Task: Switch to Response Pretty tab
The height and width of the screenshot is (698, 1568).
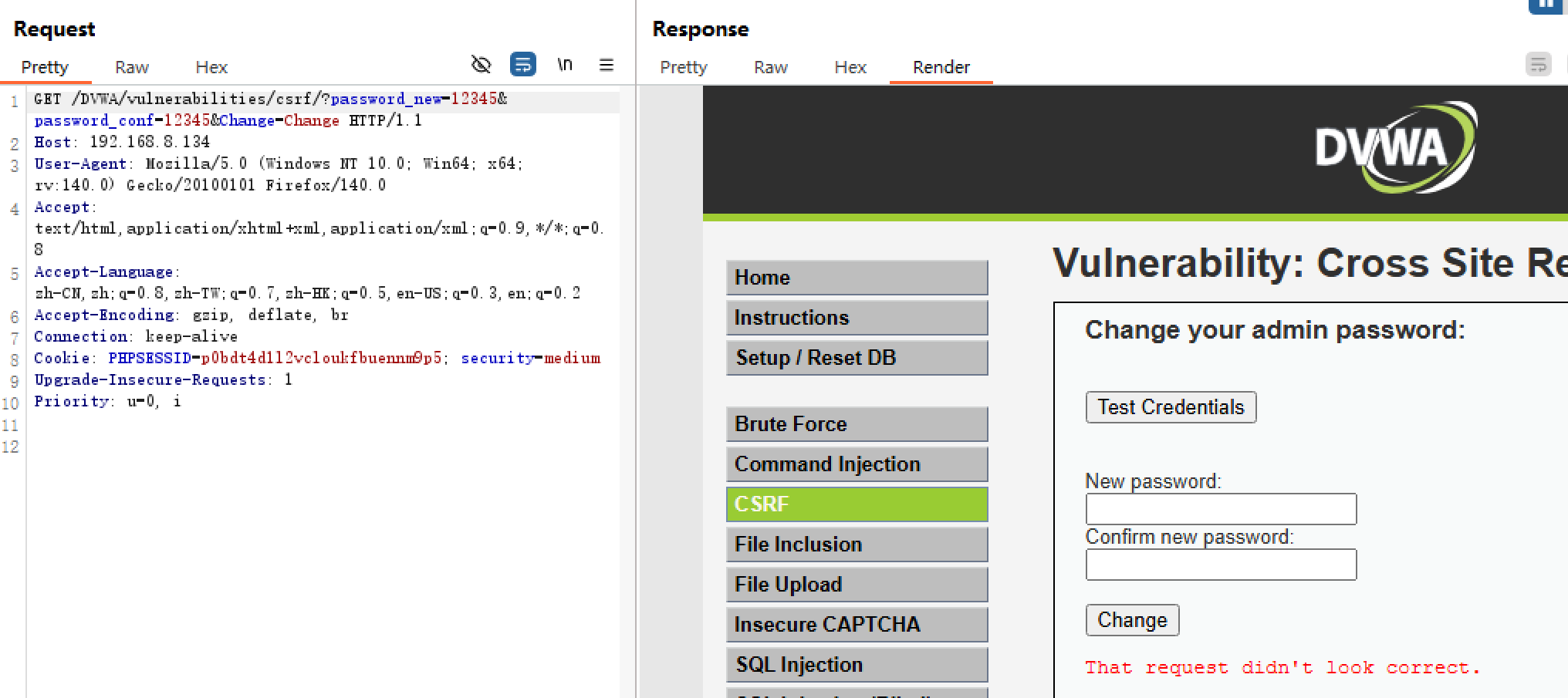Action: 684,67
